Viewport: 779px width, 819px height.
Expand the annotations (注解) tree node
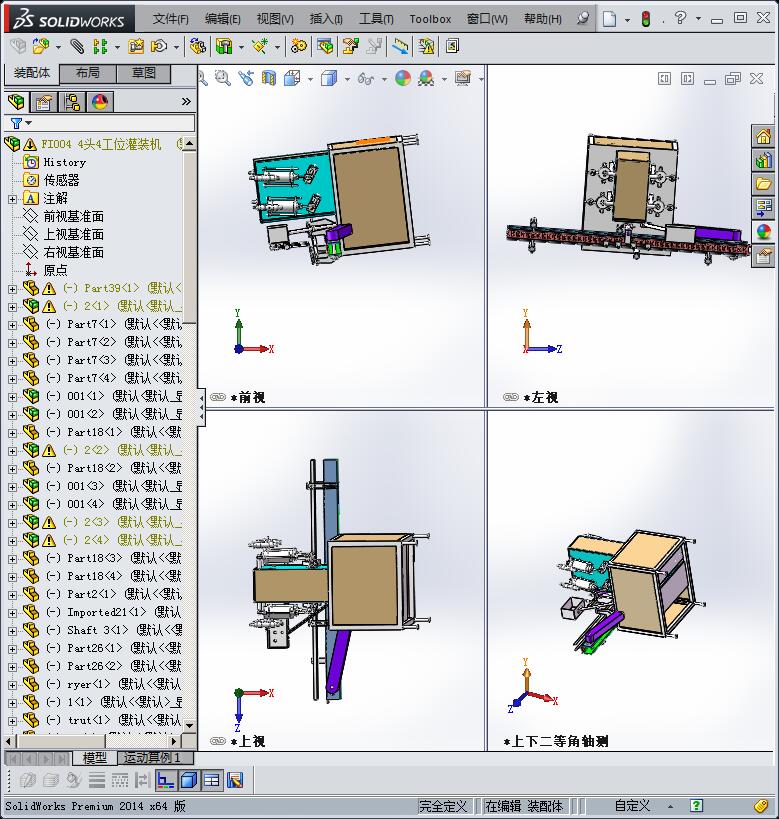pyautogui.click(x=13, y=200)
